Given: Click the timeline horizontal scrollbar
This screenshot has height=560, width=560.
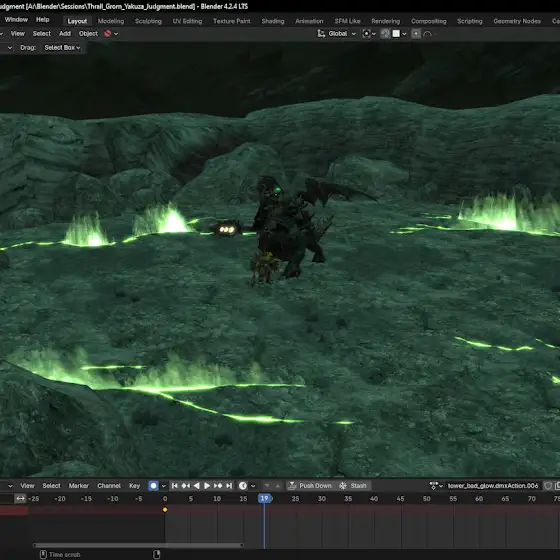Looking at the screenshot, I should coord(138,545).
